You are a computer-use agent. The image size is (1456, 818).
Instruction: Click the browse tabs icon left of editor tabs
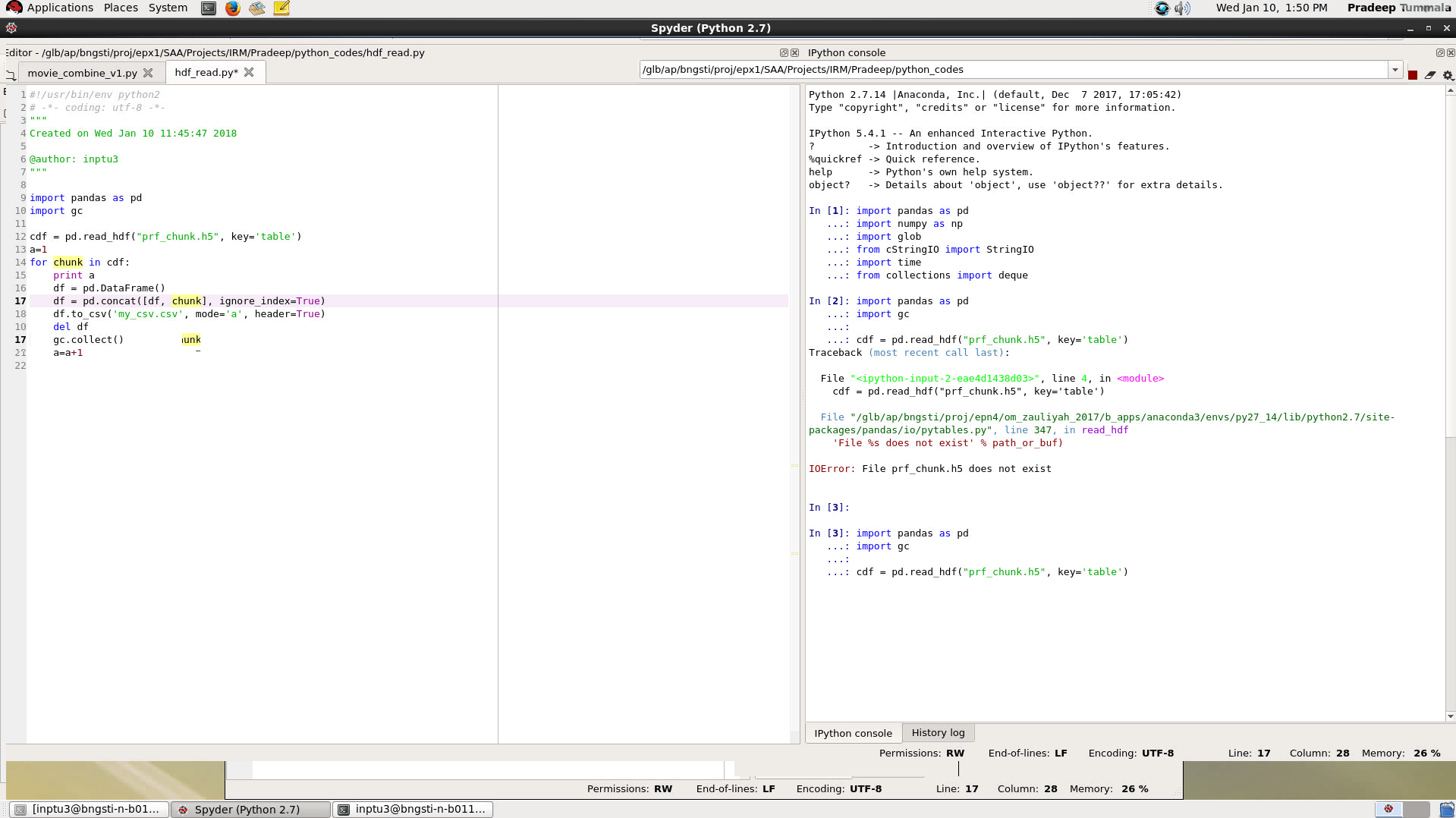(x=11, y=74)
